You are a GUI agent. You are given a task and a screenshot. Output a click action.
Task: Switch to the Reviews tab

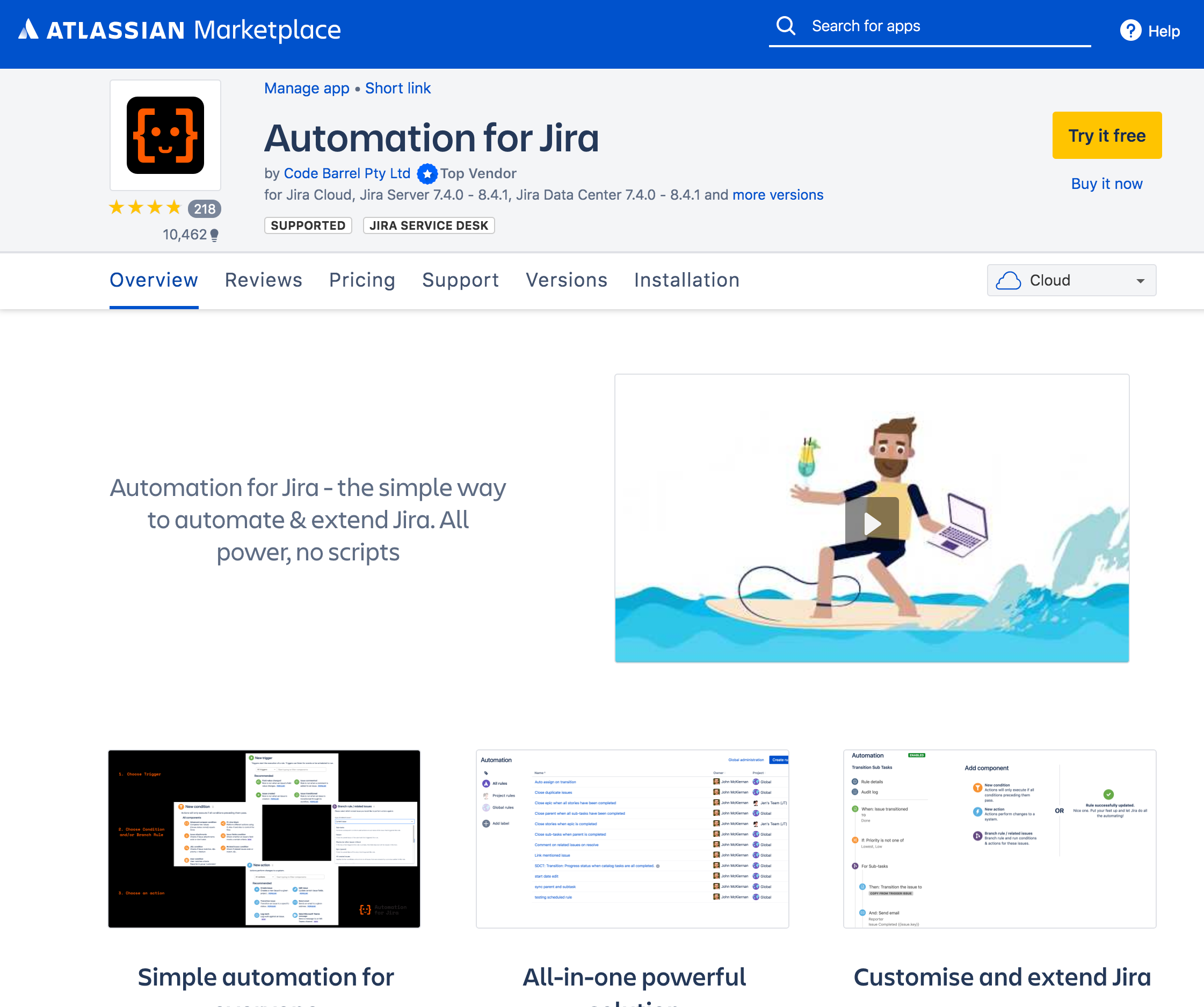[263, 280]
